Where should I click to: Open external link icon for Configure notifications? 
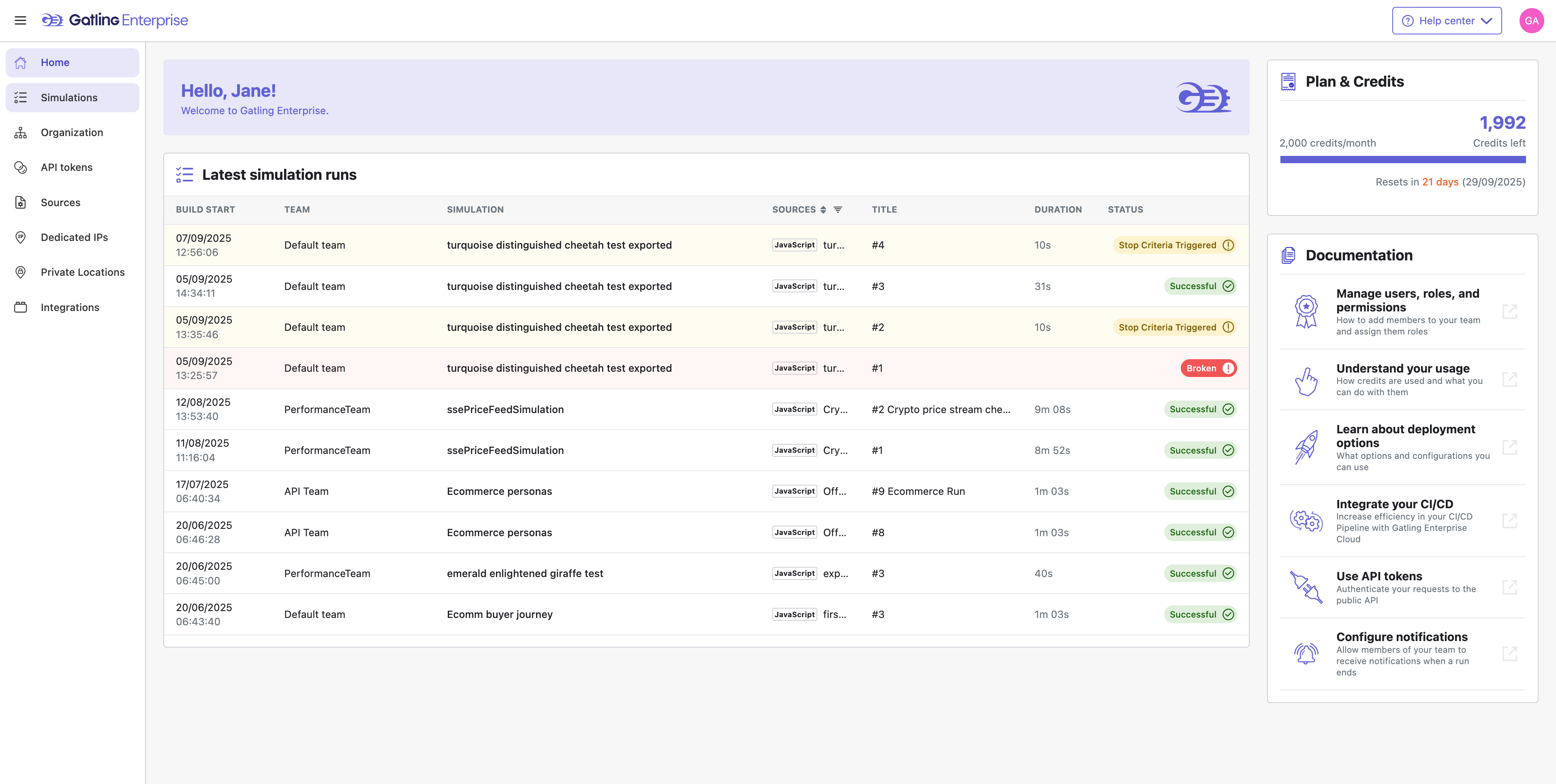(1509, 654)
